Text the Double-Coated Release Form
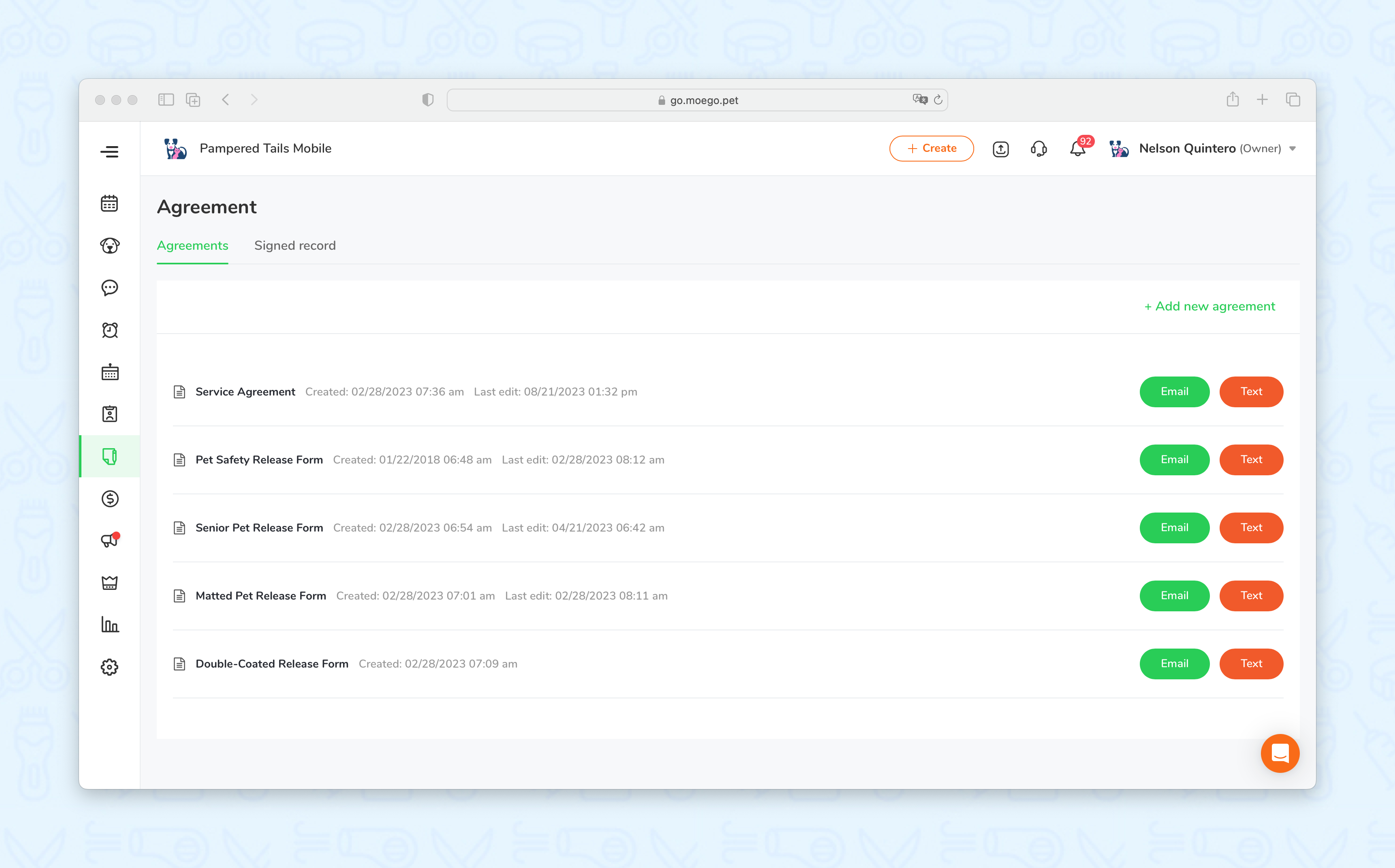 [1251, 664]
